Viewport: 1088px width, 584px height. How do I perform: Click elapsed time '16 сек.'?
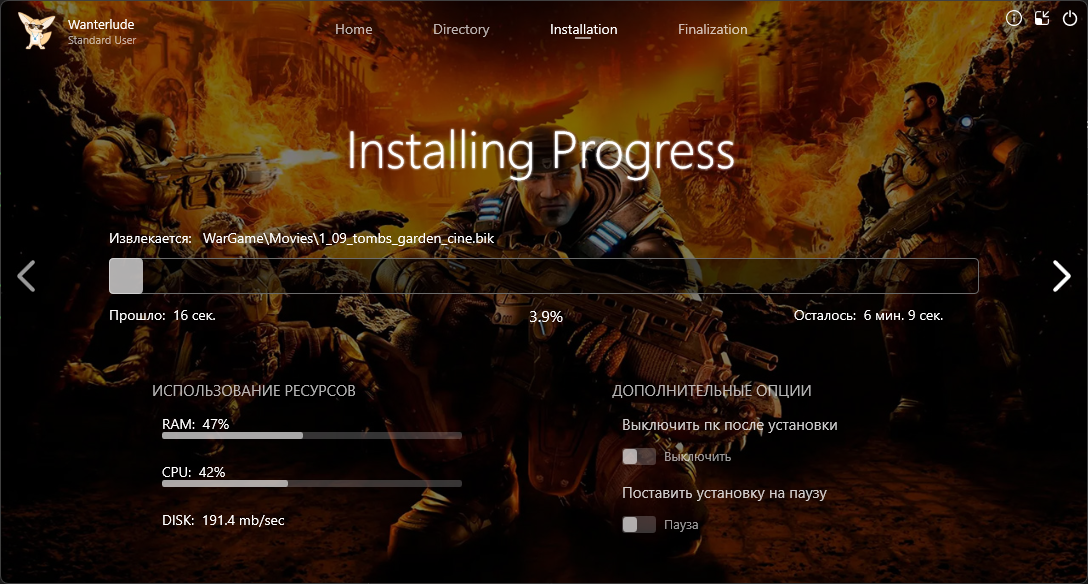click(194, 316)
